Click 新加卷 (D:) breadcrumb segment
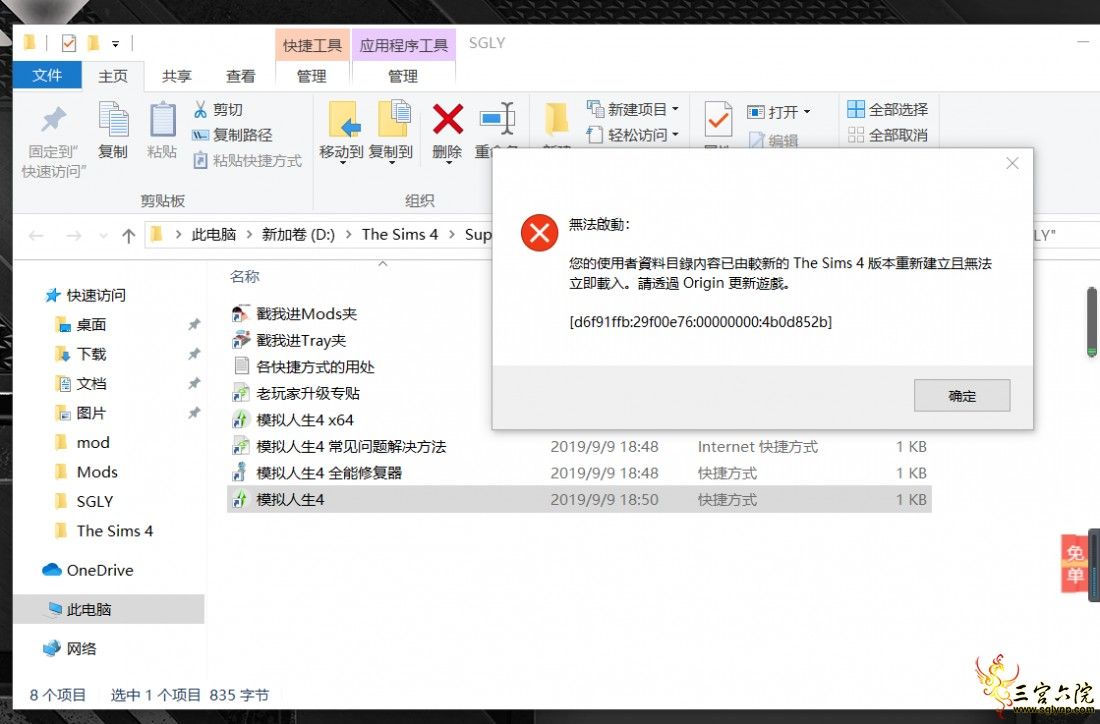Screen dimensions: 1100x724 point(298,235)
